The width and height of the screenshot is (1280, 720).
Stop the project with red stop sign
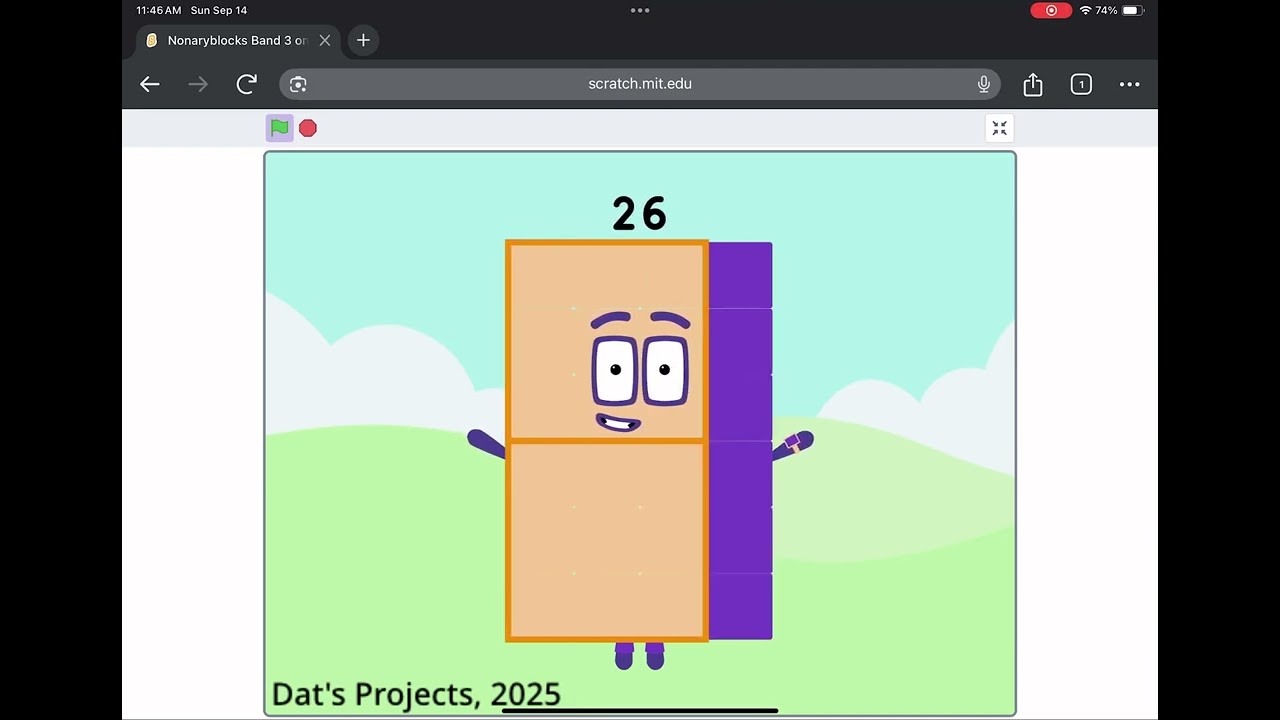coord(308,128)
